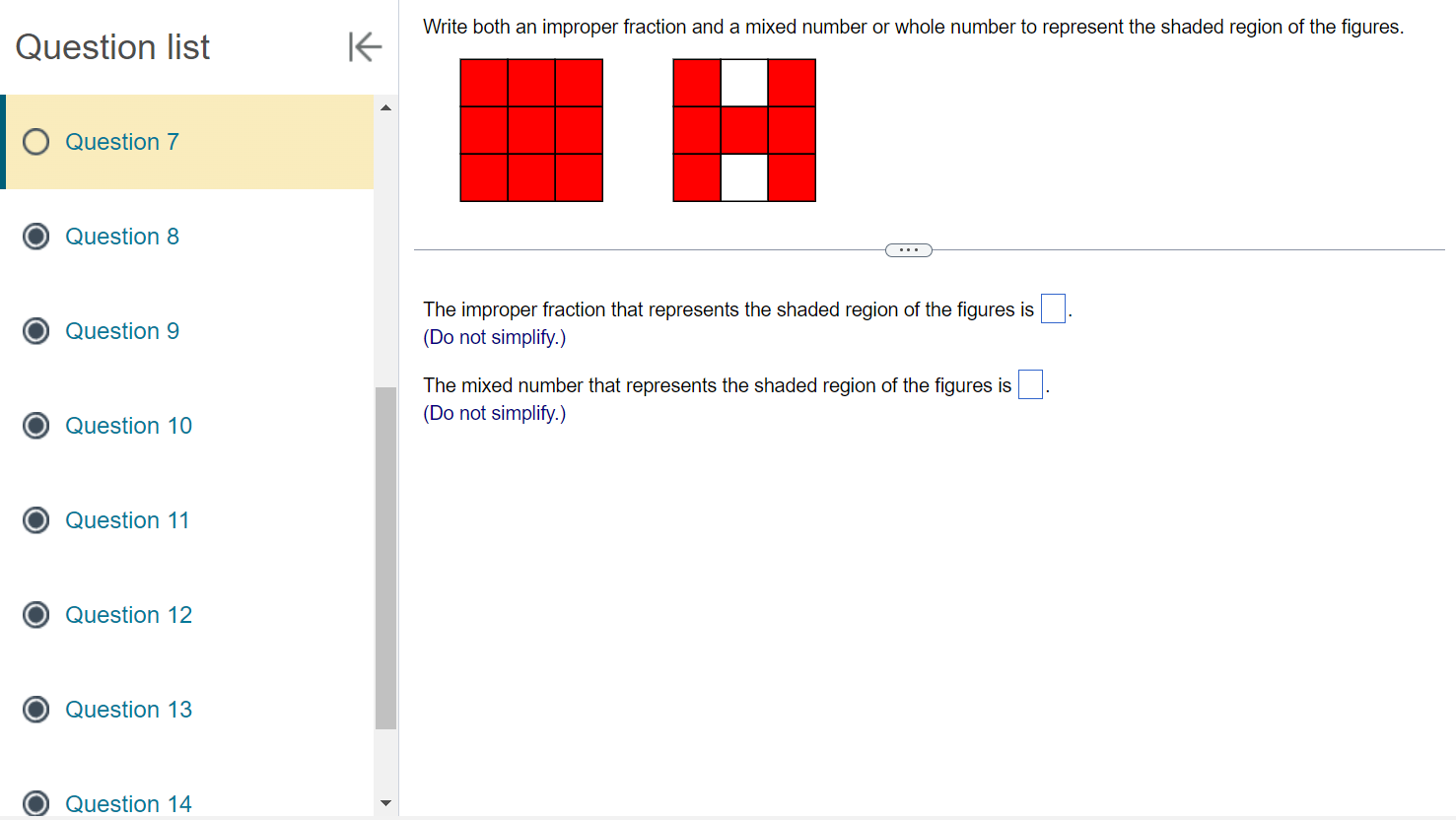Screen dimensions: 1456x820
Task: Open Question 14 from the question list
Action: coord(128,803)
